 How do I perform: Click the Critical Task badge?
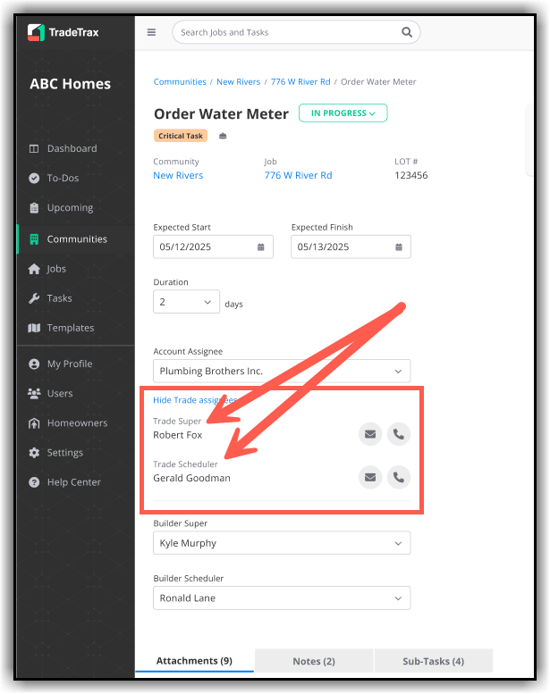point(181,136)
